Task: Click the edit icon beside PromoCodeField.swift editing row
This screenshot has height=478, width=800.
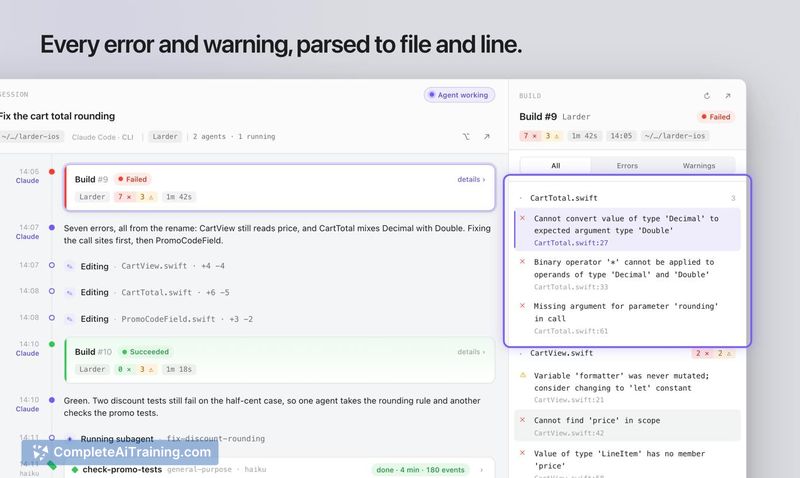Action: [70, 319]
